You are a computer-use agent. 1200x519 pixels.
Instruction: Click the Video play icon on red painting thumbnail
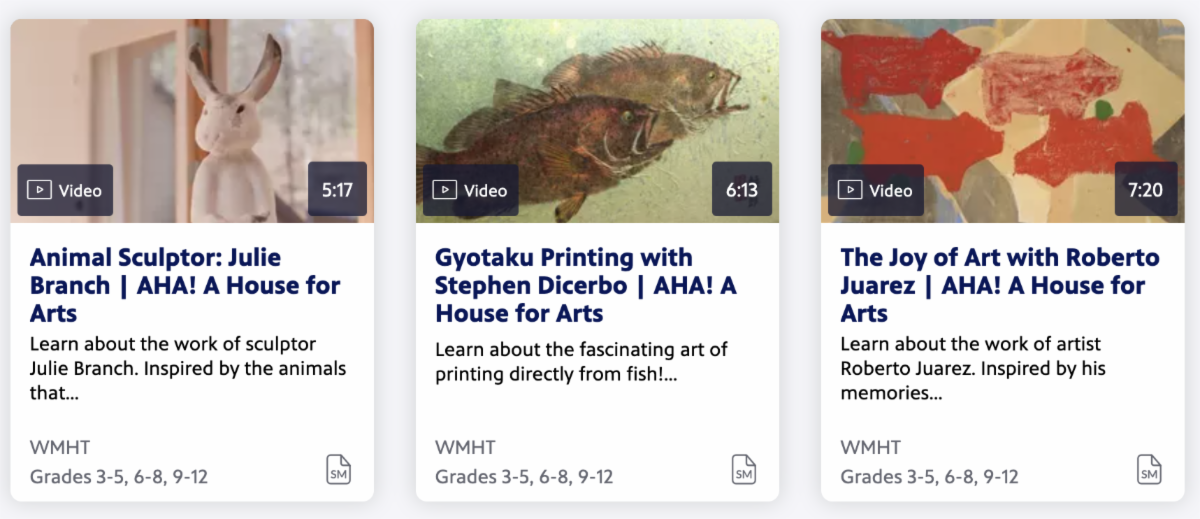pyautogui.click(x=850, y=190)
